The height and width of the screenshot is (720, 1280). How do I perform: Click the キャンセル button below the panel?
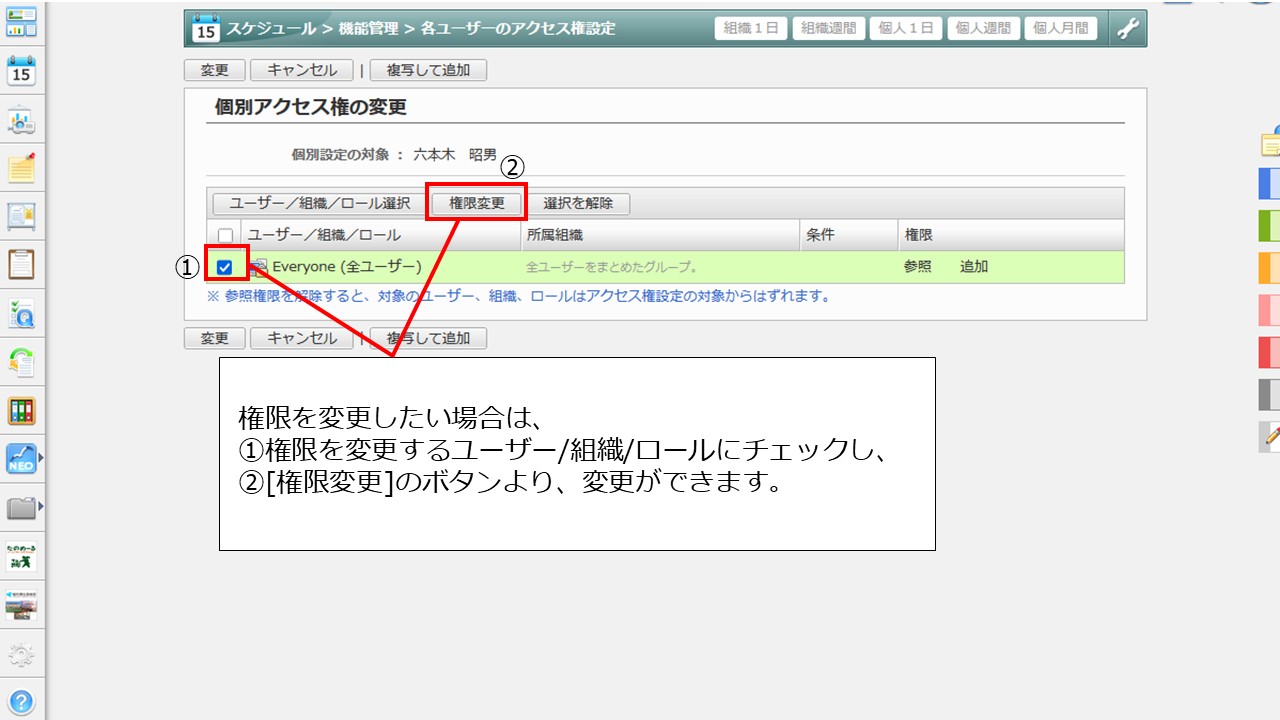(x=302, y=338)
